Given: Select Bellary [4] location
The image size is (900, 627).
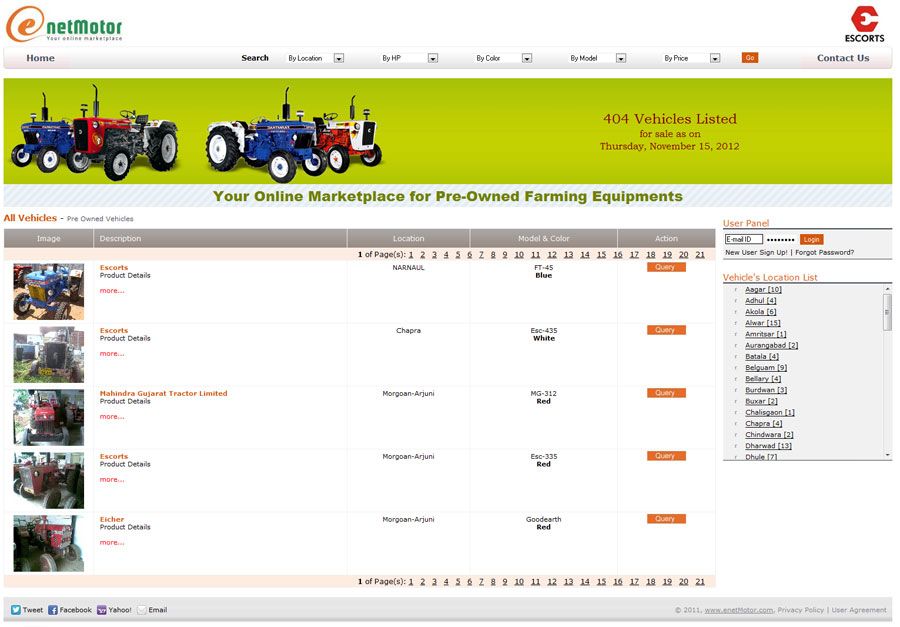Looking at the screenshot, I should point(763,379).
